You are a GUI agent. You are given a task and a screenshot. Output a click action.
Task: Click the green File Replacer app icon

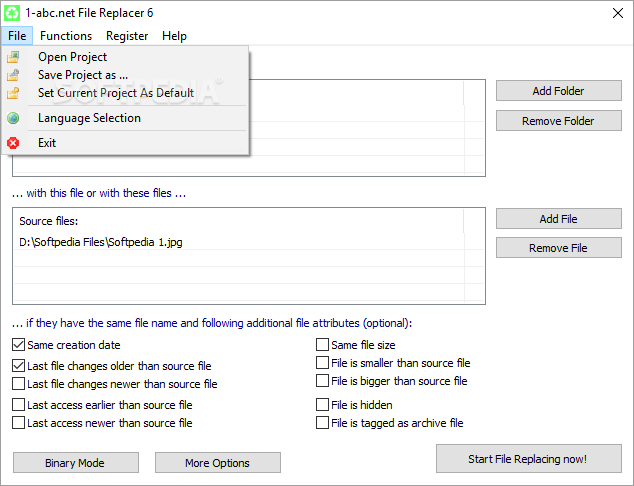pyautogui.click(x=12, y=13)
